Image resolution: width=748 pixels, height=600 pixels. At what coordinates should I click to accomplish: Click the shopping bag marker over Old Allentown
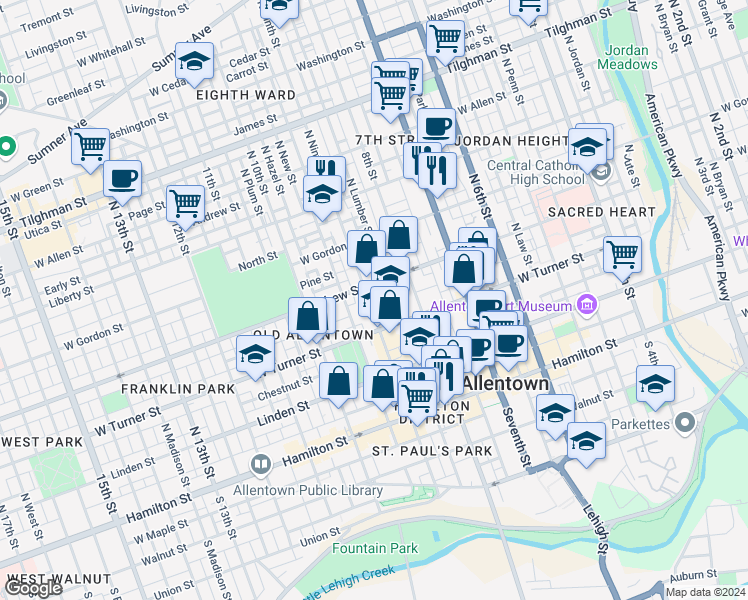(308, 317)
